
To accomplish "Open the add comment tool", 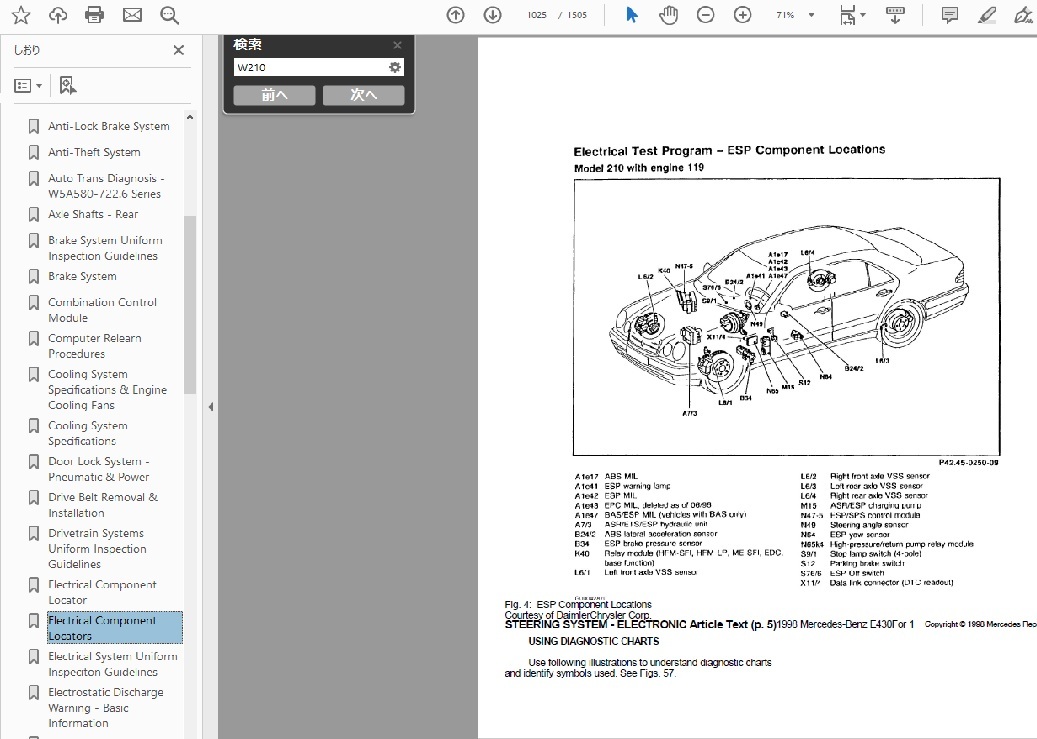I will point(949,15).
